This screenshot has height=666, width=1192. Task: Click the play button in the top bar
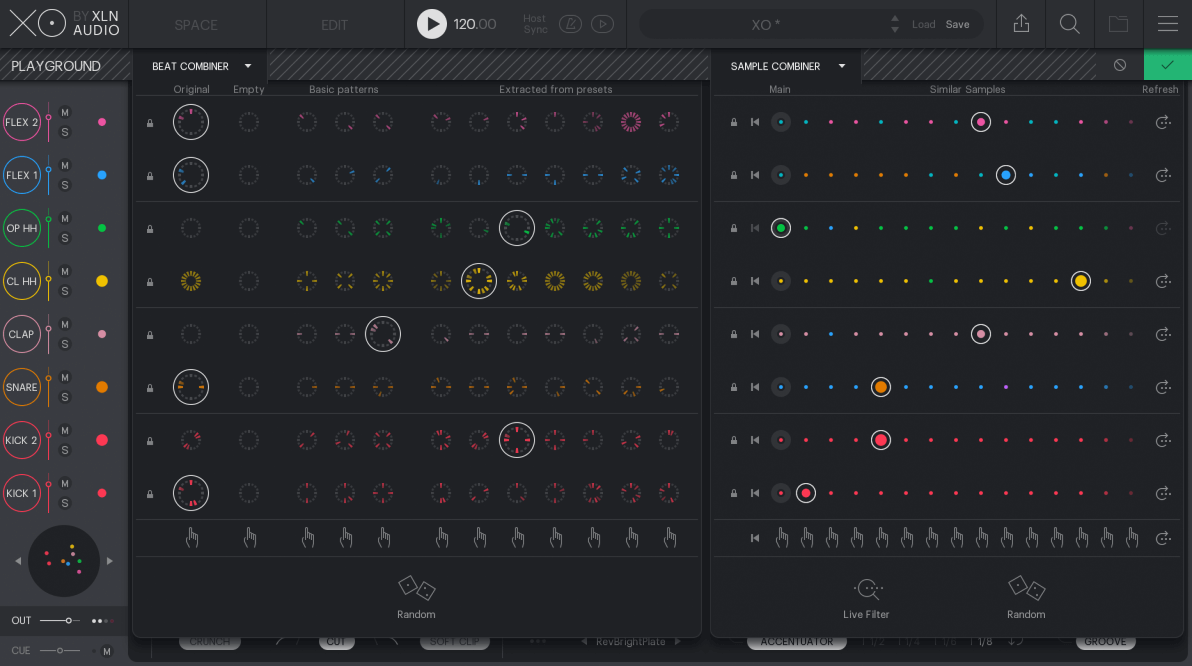[431, 24]
